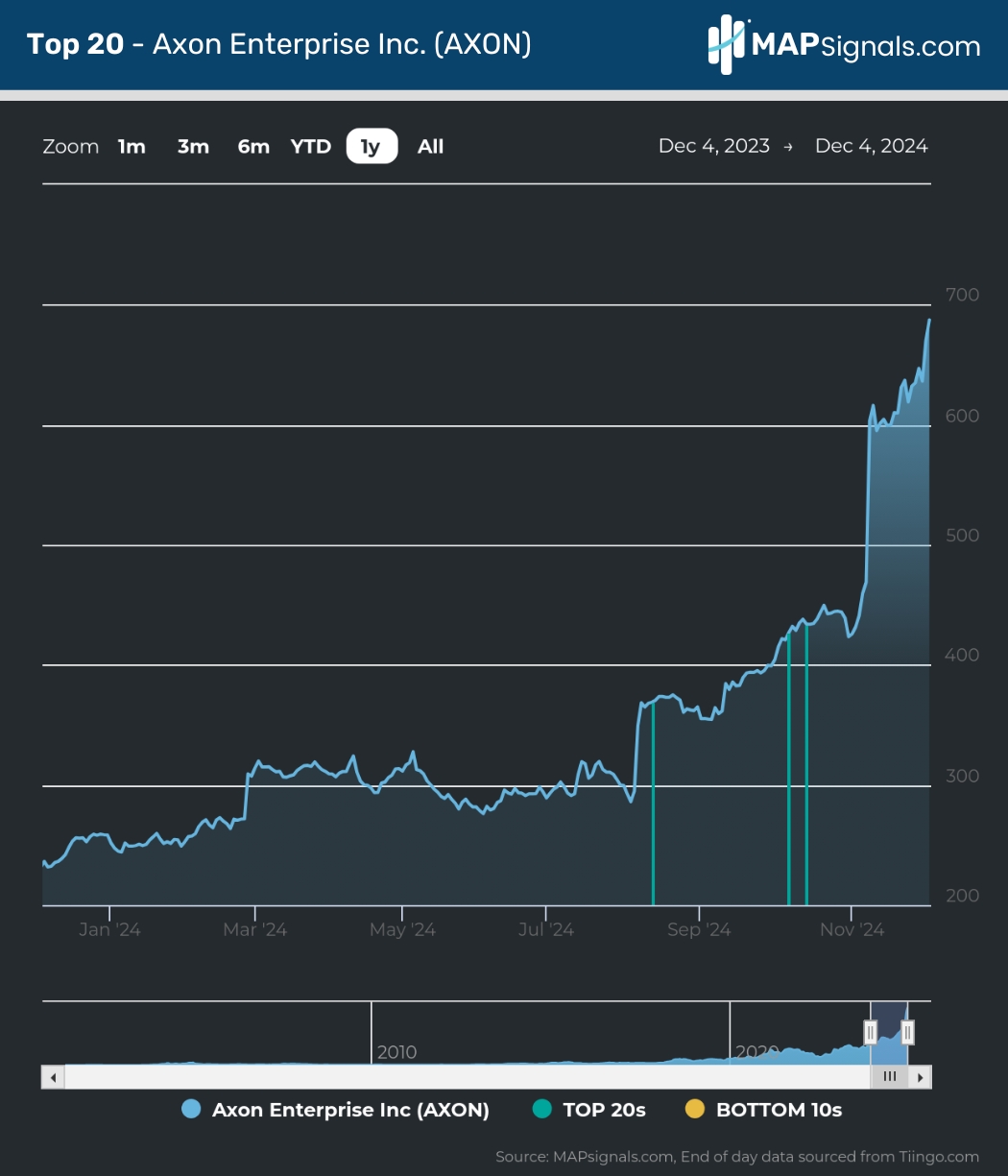Click the 2010 navigator year label
1008x1176 pixels.
(396, 1052)
